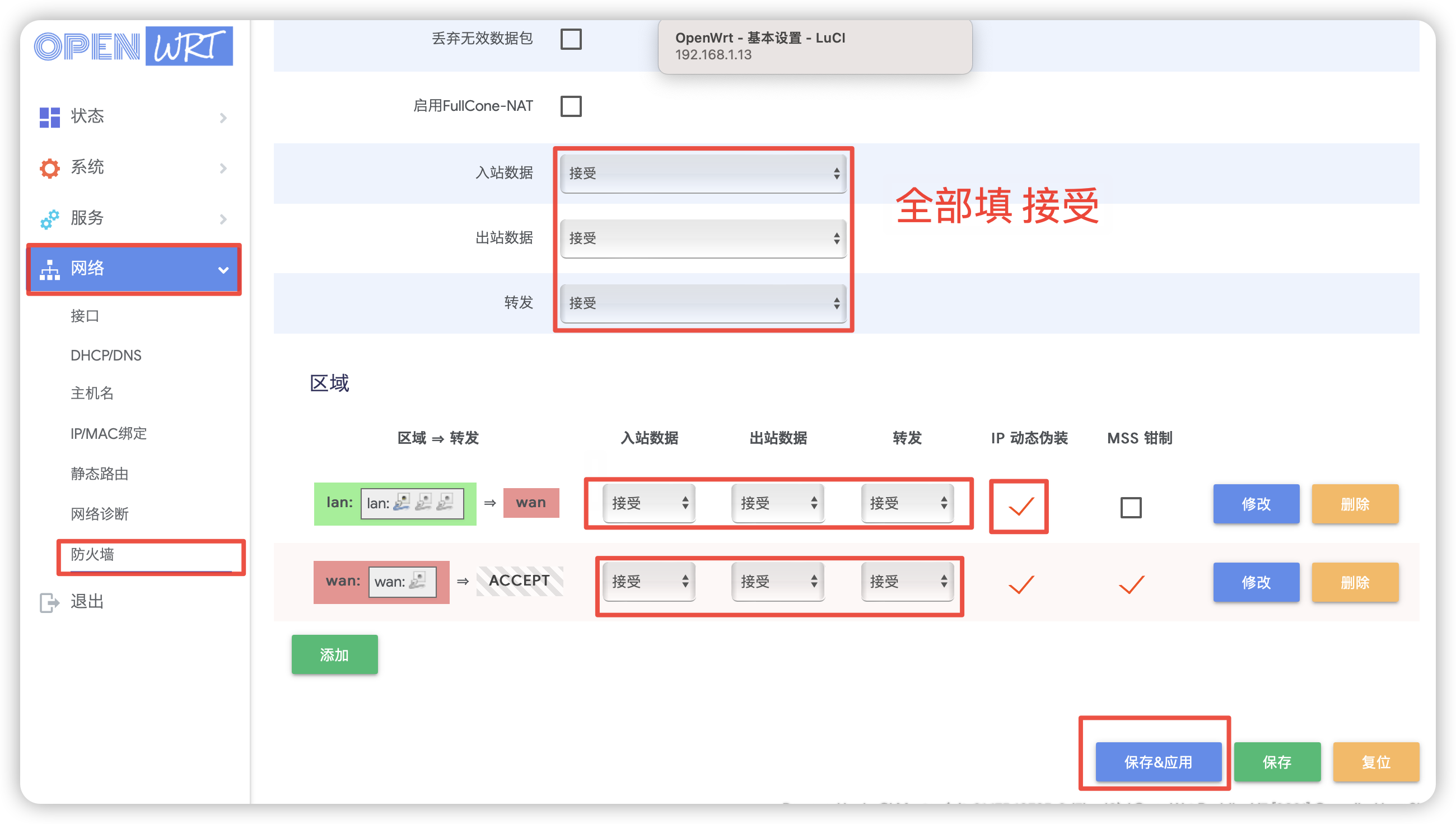This screenshot has width=1456, height=824.
Task: Click 修改 for the lan zone
Action: (1256, 504)
